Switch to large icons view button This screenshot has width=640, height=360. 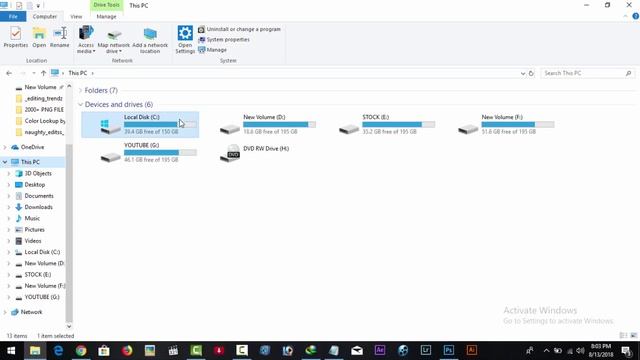tap(633, 336)
